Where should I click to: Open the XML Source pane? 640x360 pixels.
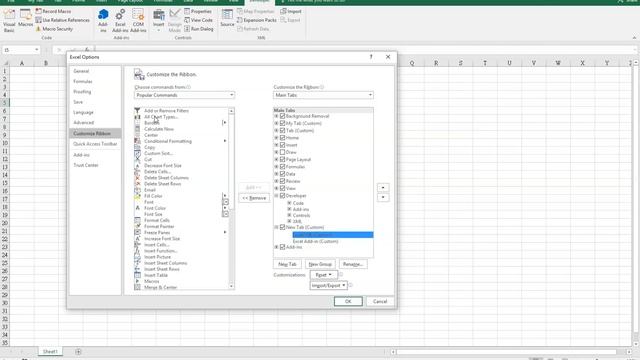pyautogui.click(x=227, y=18)
